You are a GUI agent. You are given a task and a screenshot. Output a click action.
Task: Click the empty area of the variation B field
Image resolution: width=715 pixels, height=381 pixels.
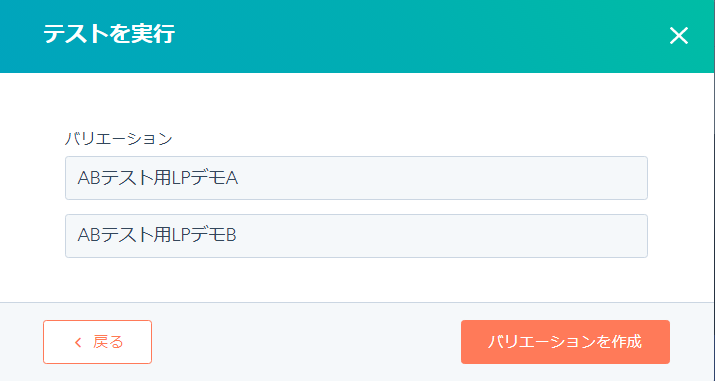coord(442,236)
